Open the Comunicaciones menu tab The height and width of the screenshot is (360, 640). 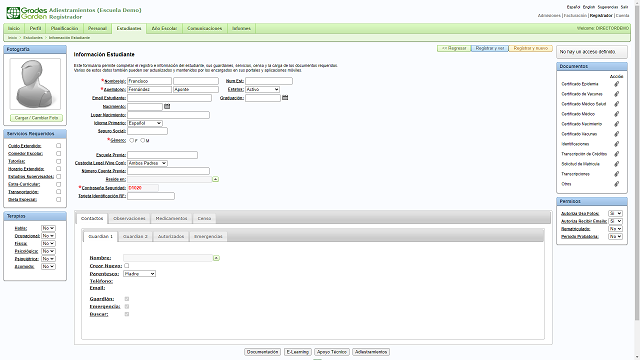click(204, 29)
